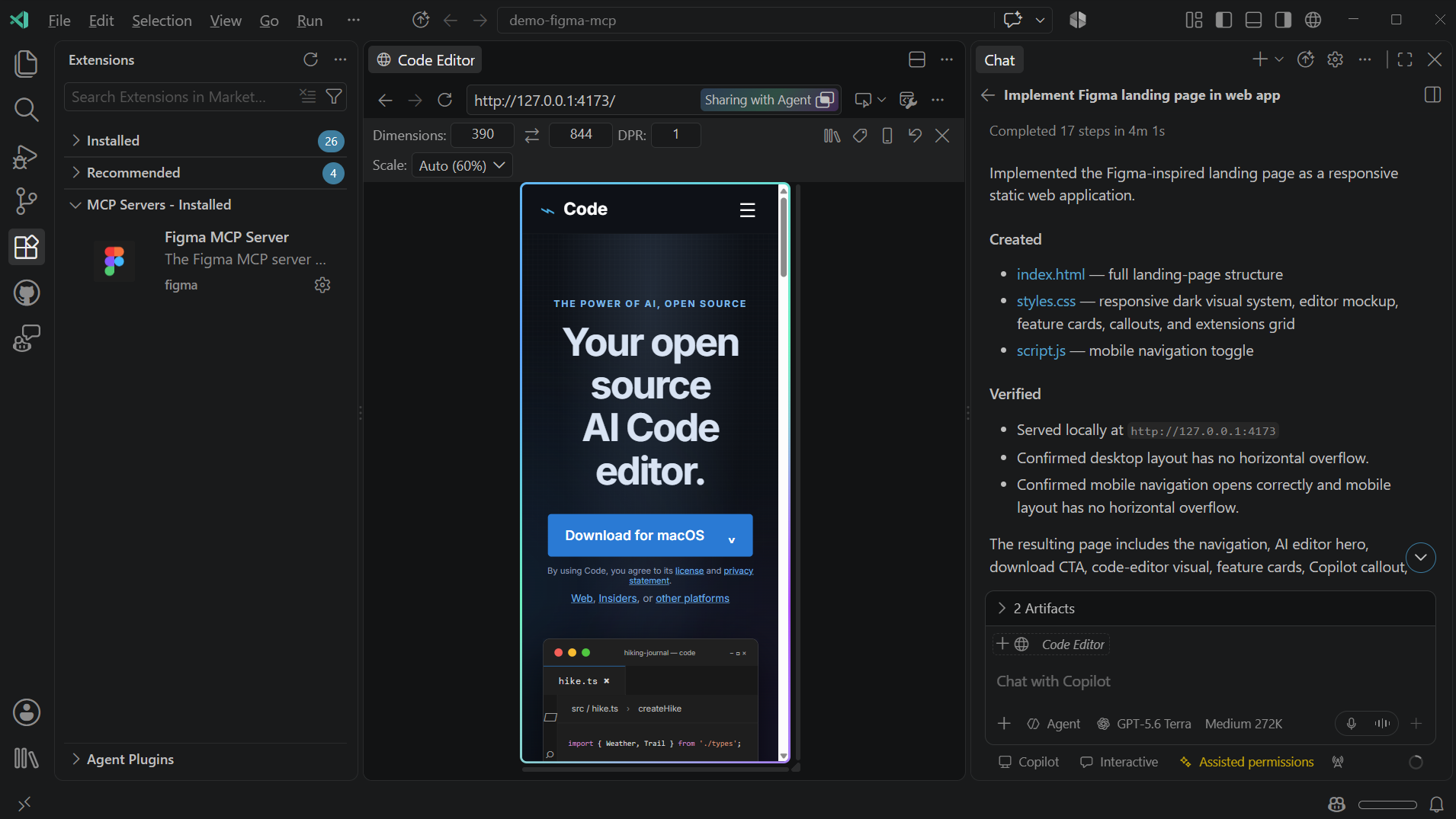1456x819 pixels.
Task: Collapse MCP Servers - Installed section
Action: (x=206, y=205)
